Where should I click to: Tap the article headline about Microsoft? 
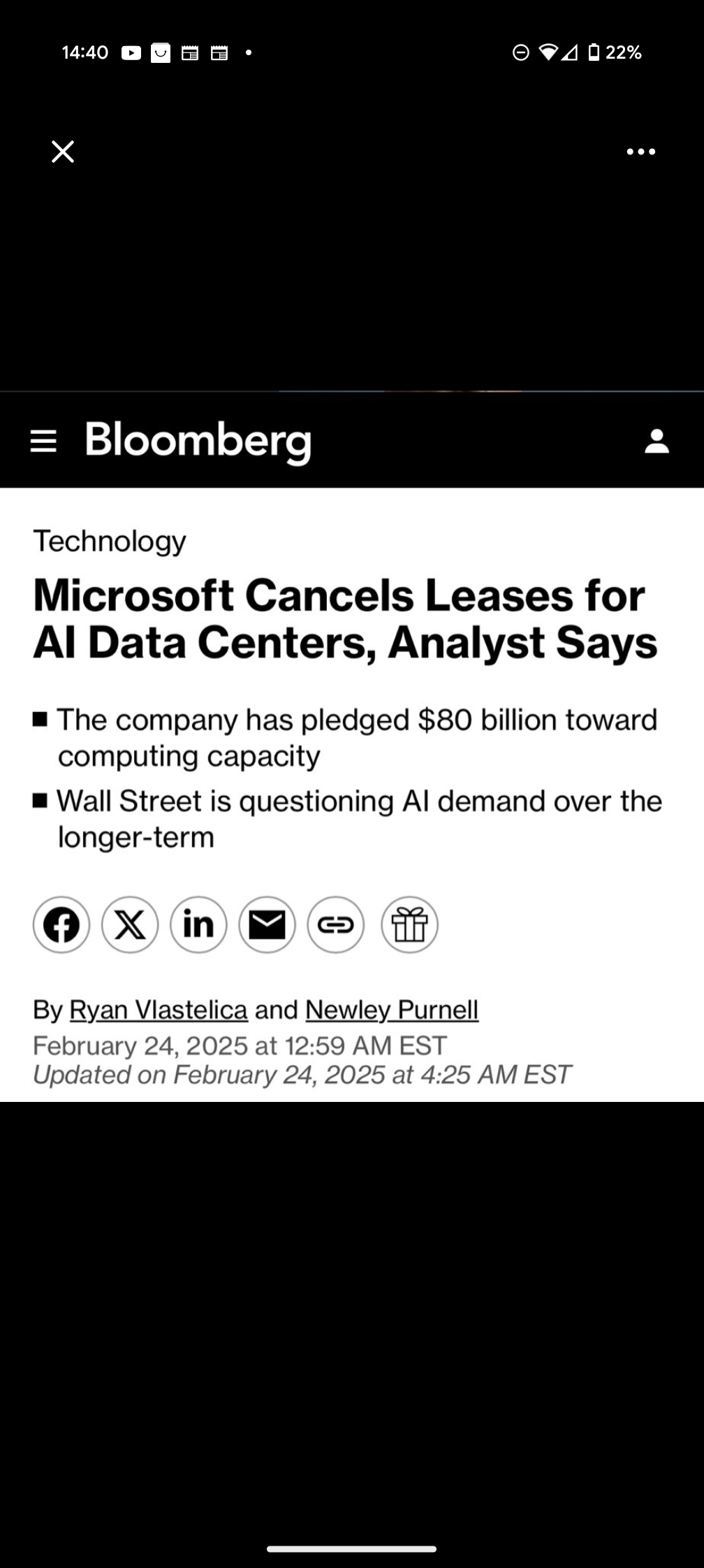(x=345, y=618)
